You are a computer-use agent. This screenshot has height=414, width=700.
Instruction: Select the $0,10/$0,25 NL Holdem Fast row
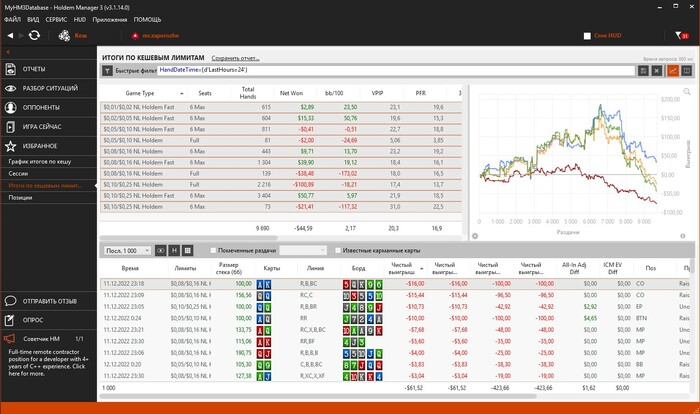coord(281,196)
